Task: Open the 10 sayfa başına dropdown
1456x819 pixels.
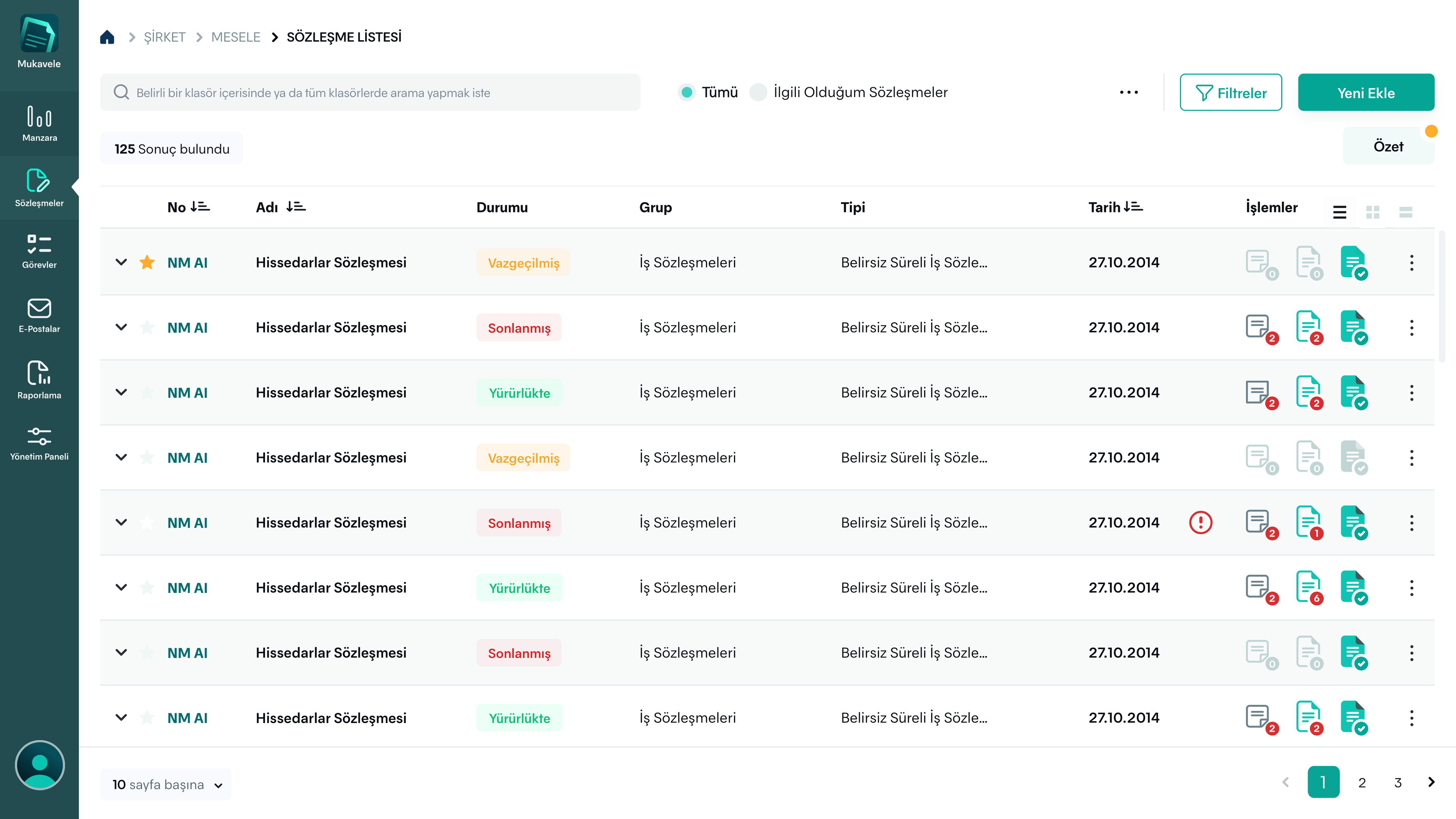Action: click(x=166, y=784)
